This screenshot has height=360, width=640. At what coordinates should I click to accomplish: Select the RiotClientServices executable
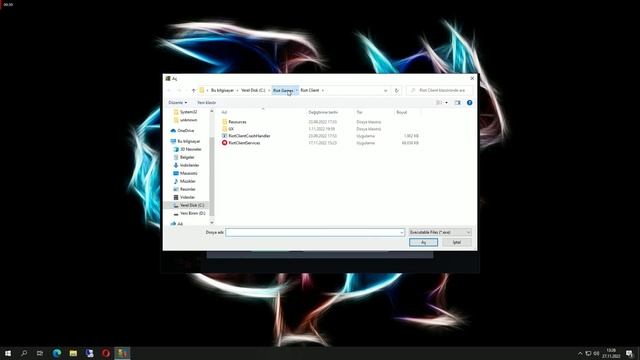pos(244,143)
